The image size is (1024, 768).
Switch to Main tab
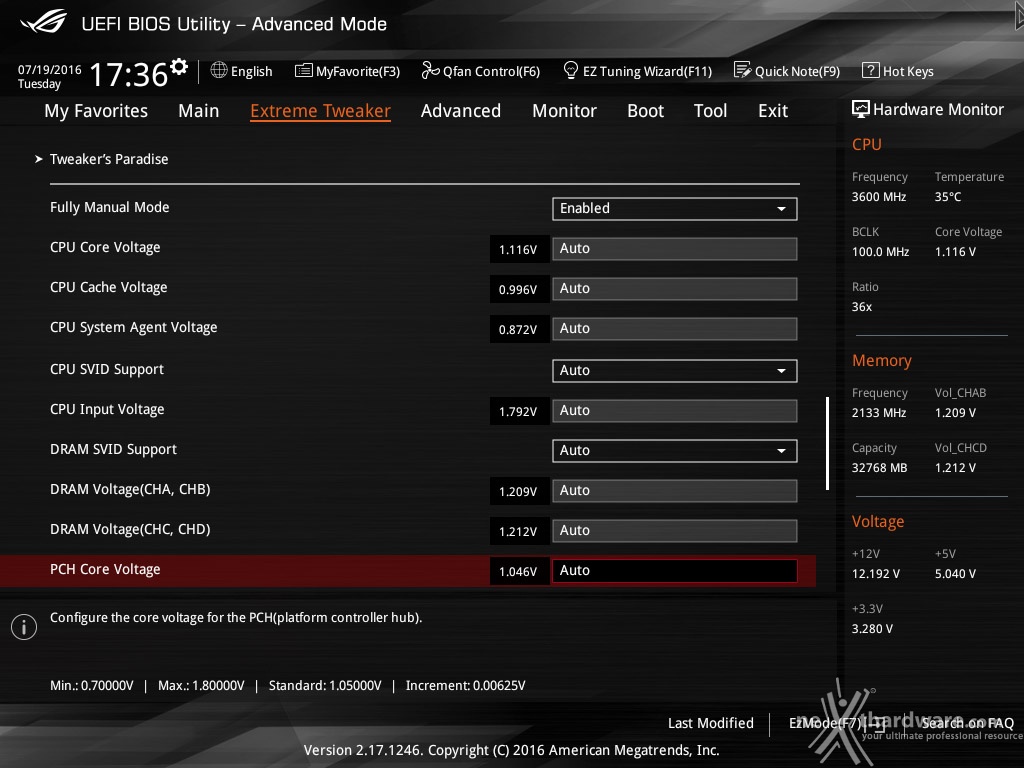coord(199,111)
